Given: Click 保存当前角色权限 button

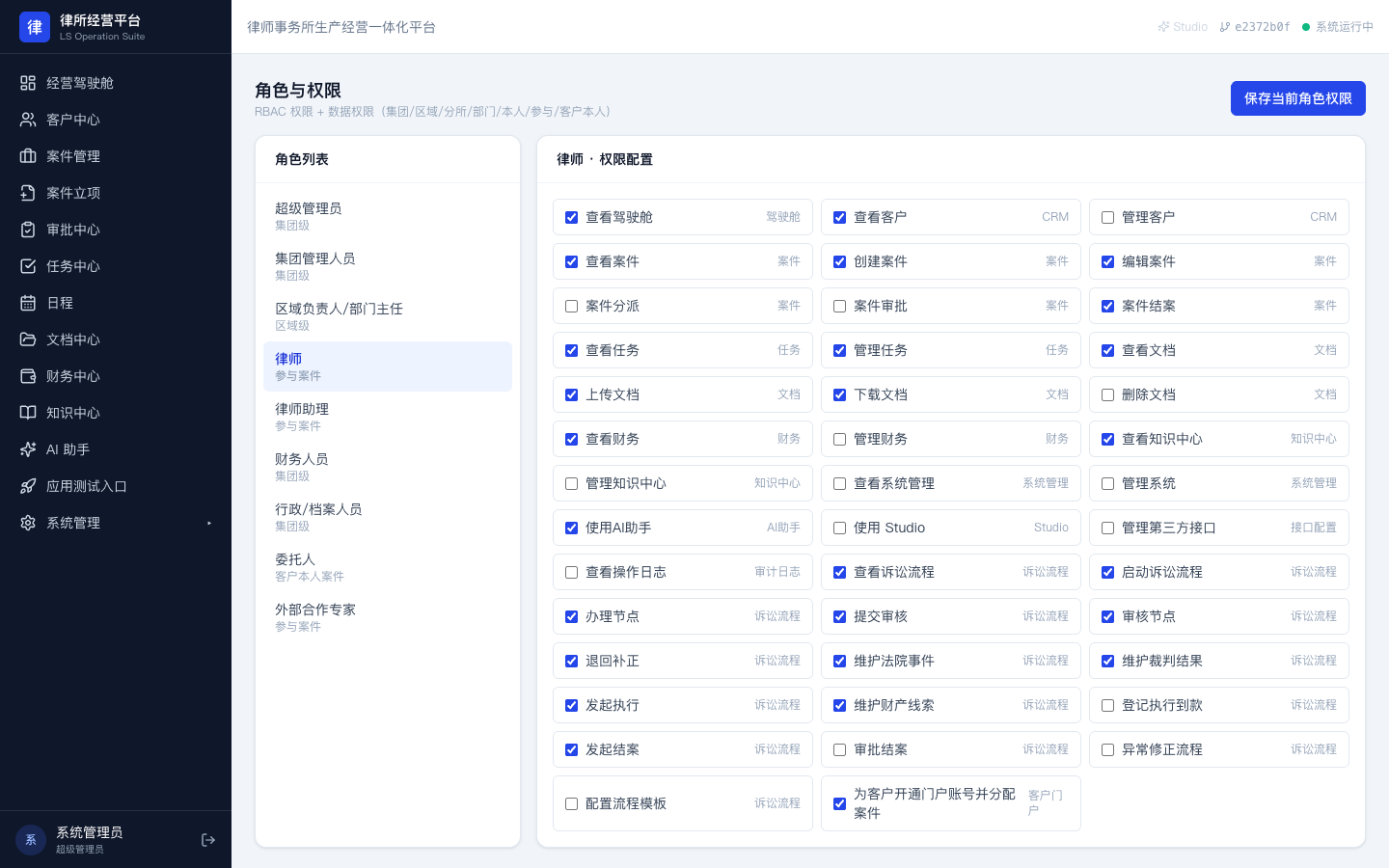Looking at the screenshot, I should pos(1298,98).
